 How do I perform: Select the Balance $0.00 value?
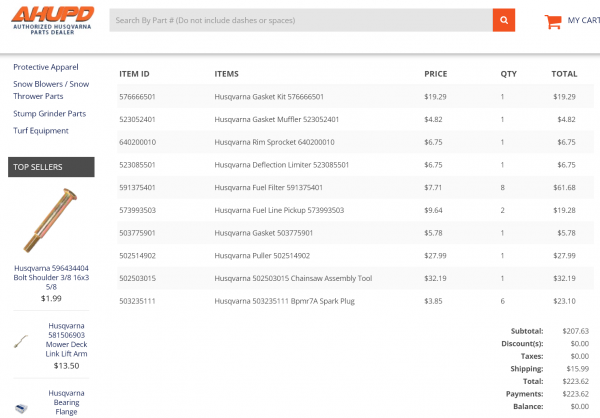tap(580, 407)
